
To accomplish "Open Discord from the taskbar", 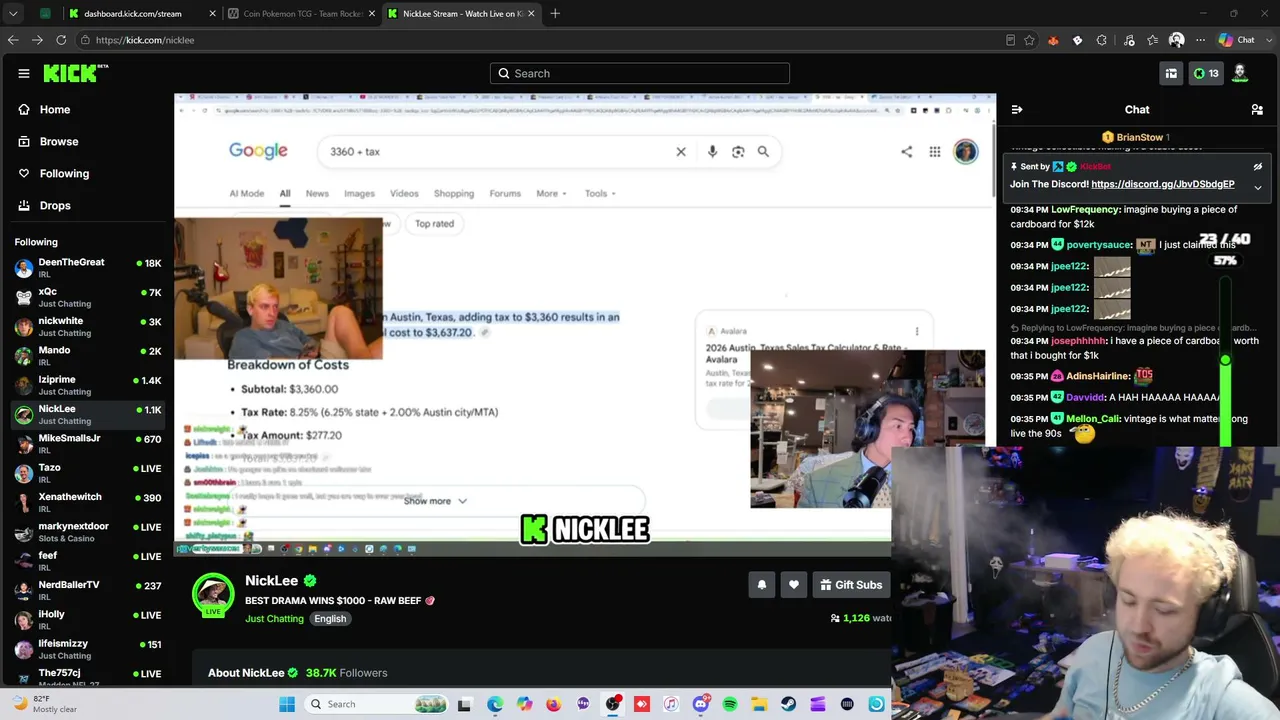I will point(701,704).
